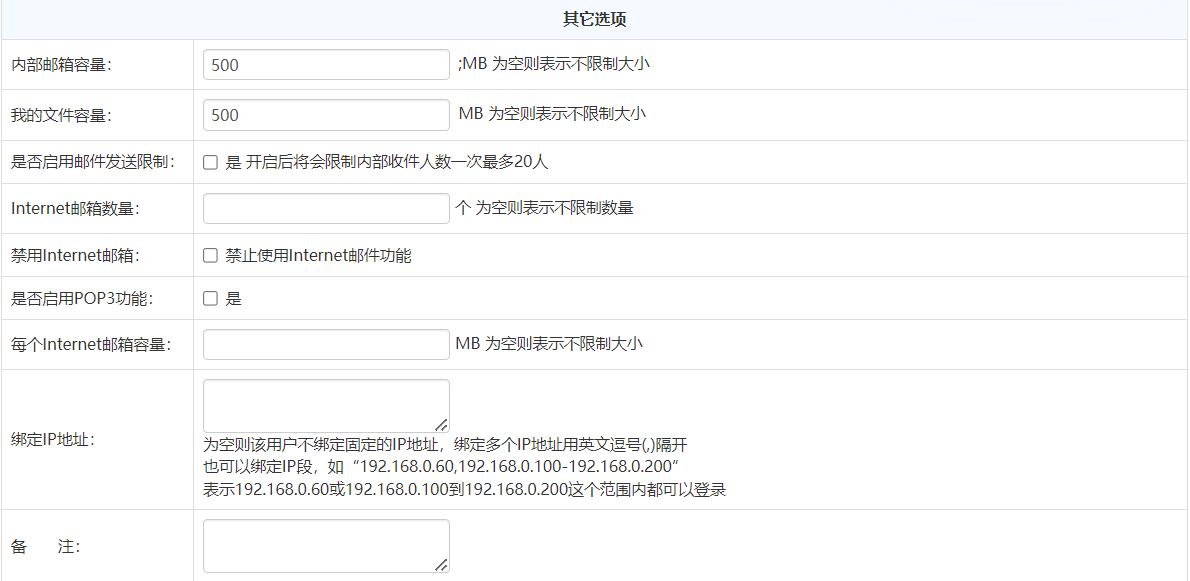The height and width of the screenshot is (581, 1190).
Task: Click the 其它选项 section header
Action: point(595,19)
